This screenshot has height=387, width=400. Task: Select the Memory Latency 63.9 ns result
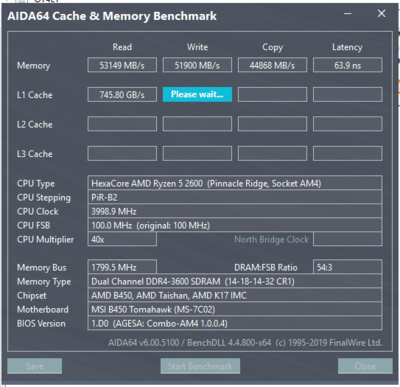[x=348, y=65]
